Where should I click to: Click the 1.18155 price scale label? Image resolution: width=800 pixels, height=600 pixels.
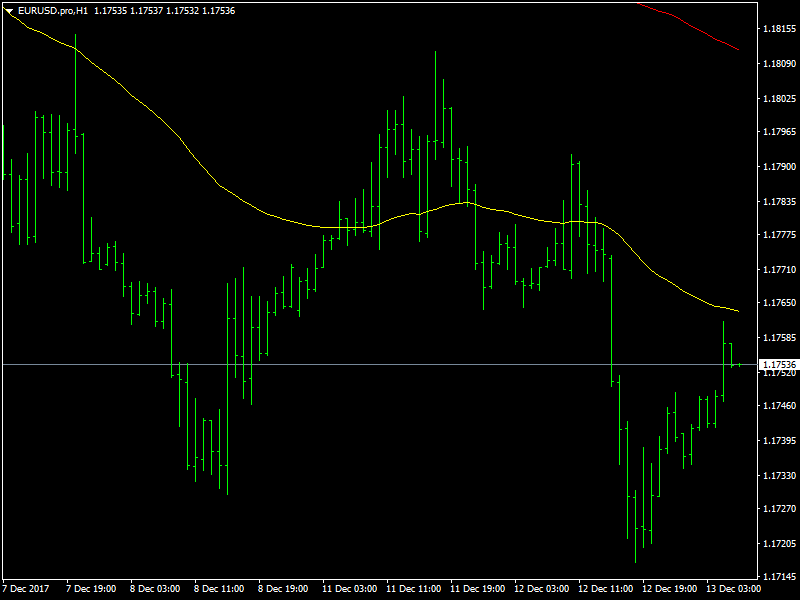[779, 29]
